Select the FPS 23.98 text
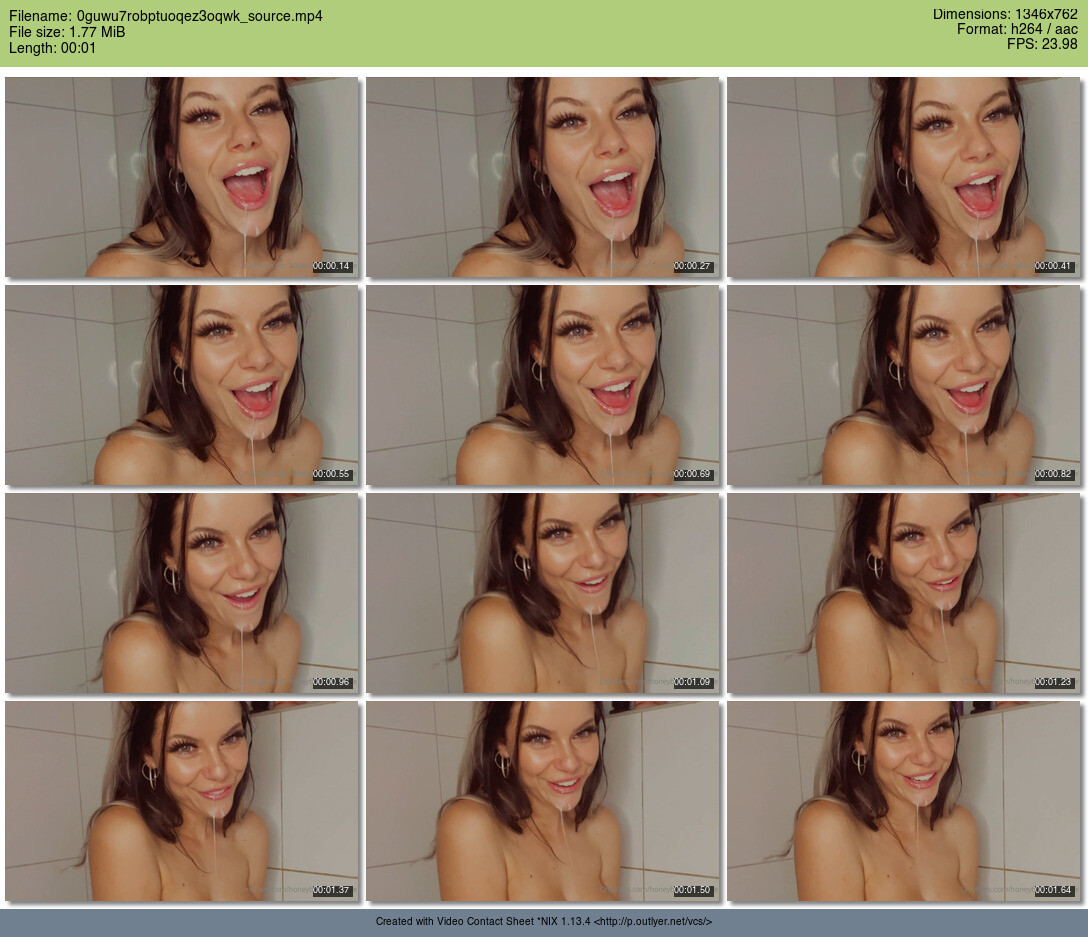This screenshot has width=1088, height=937. click(1042, 44)
